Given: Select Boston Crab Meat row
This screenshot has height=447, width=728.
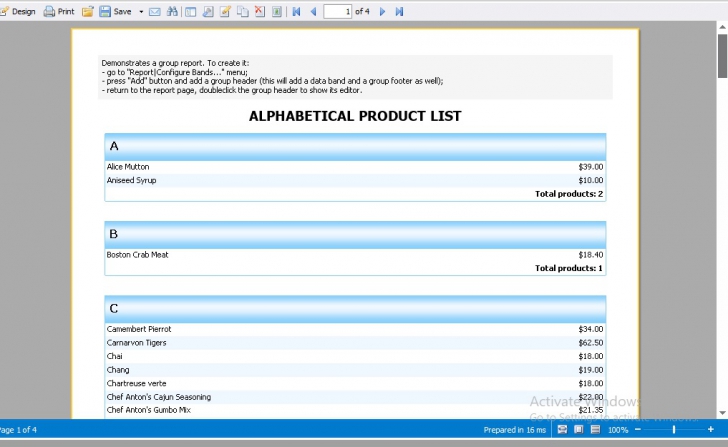Looking at the screenshot, I should 355,255.
